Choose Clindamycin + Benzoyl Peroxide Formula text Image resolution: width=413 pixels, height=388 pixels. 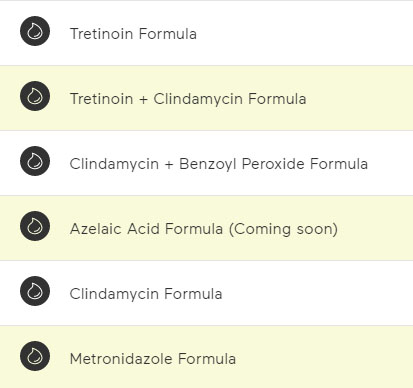(x=219, y=164)
